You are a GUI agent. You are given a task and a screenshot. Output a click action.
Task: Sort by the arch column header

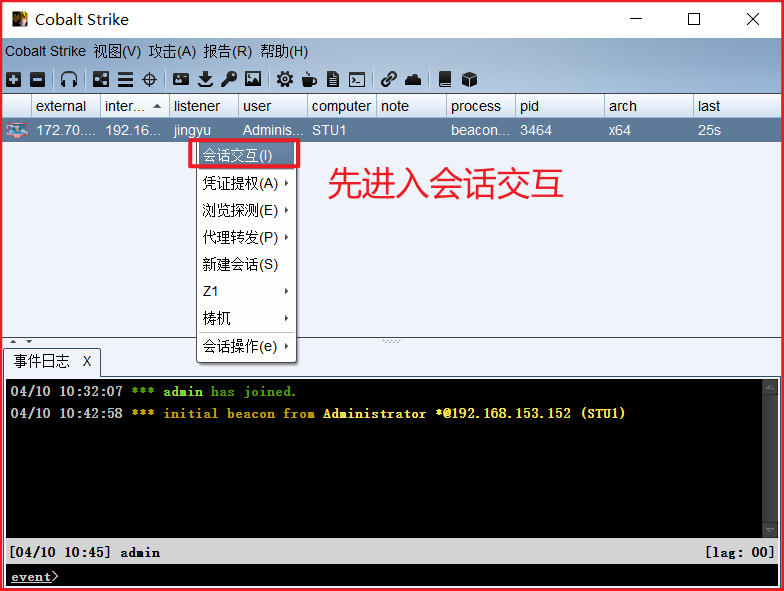coord(649,106)
